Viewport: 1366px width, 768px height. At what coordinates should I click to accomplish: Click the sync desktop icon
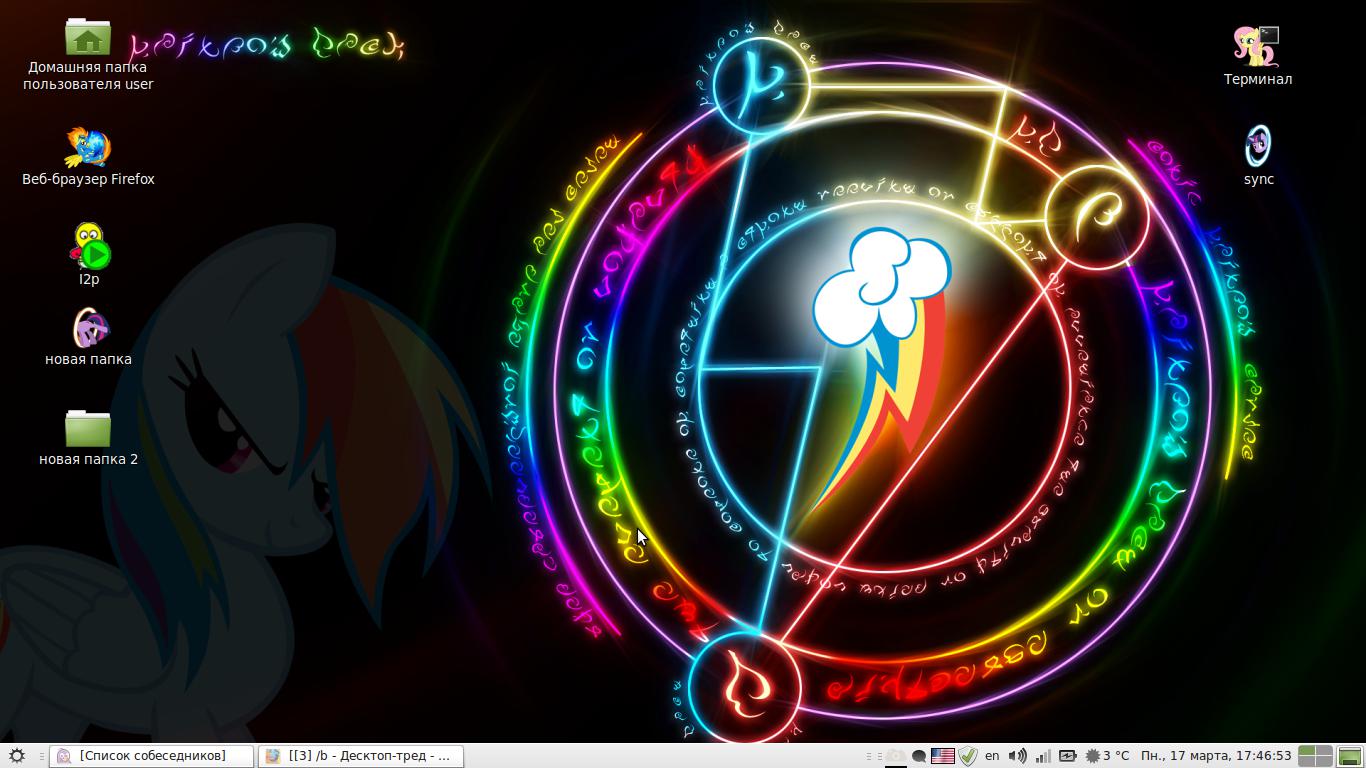[x=1258, y=146]
